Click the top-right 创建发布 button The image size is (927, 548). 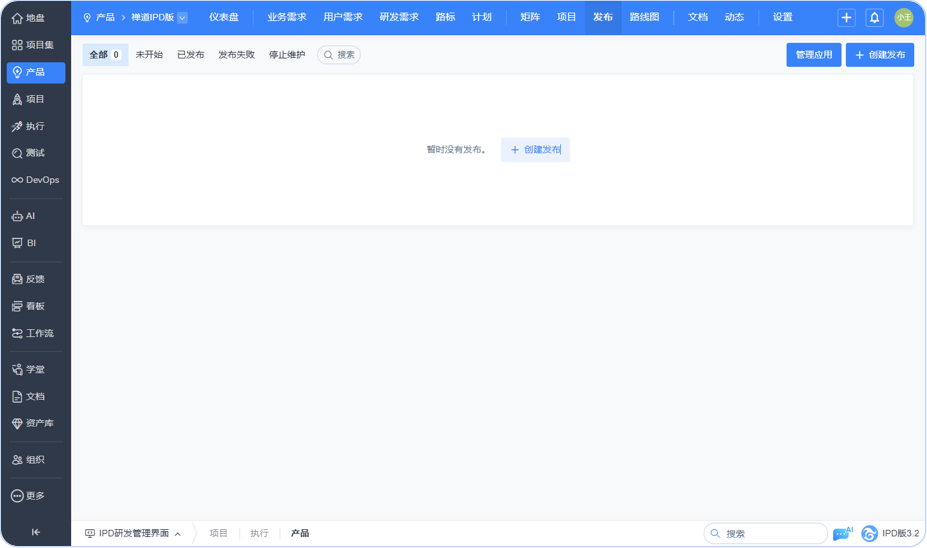point(879,55)
